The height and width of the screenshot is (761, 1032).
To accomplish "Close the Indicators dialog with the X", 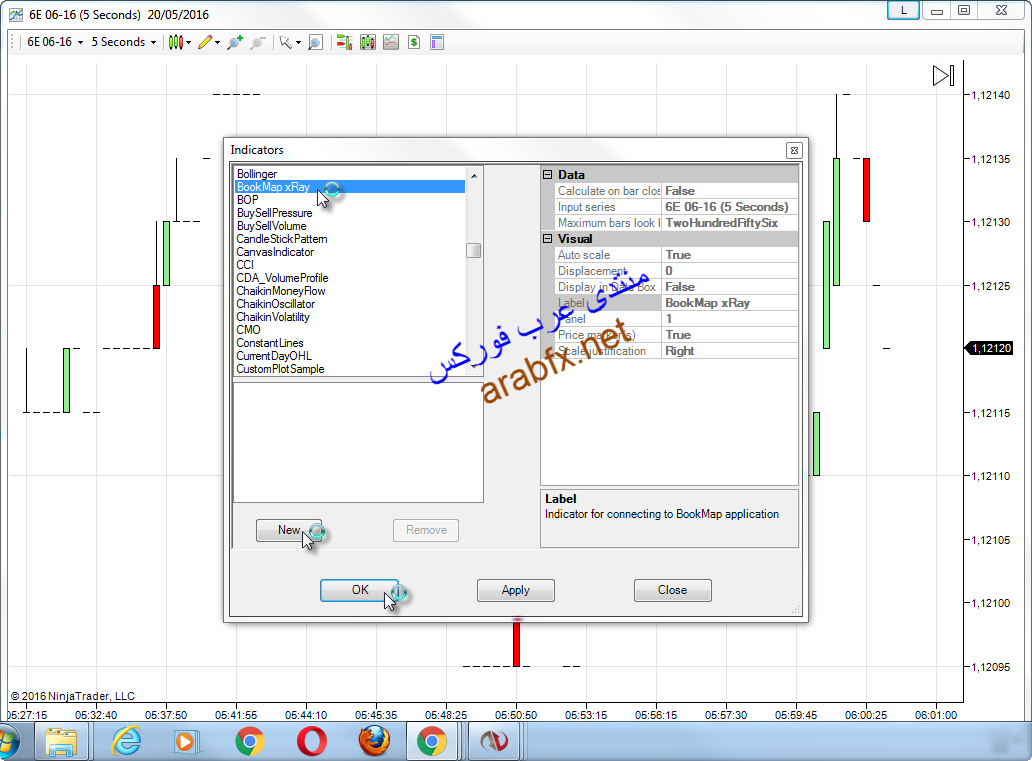I will [794, 151].
